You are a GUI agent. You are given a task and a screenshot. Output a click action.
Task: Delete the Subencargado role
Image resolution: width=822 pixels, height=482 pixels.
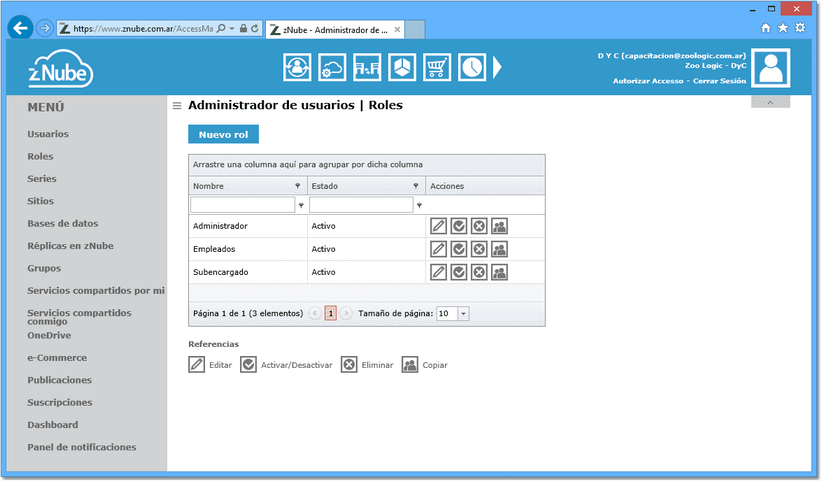[479, 272]
